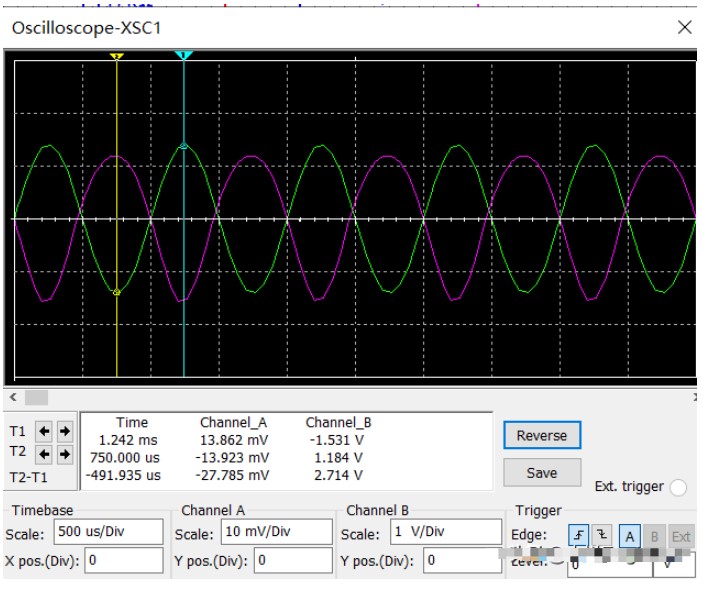This screenshot has height=589, width=705.
Task: Set trigger source to channel B
Action: 656,535
